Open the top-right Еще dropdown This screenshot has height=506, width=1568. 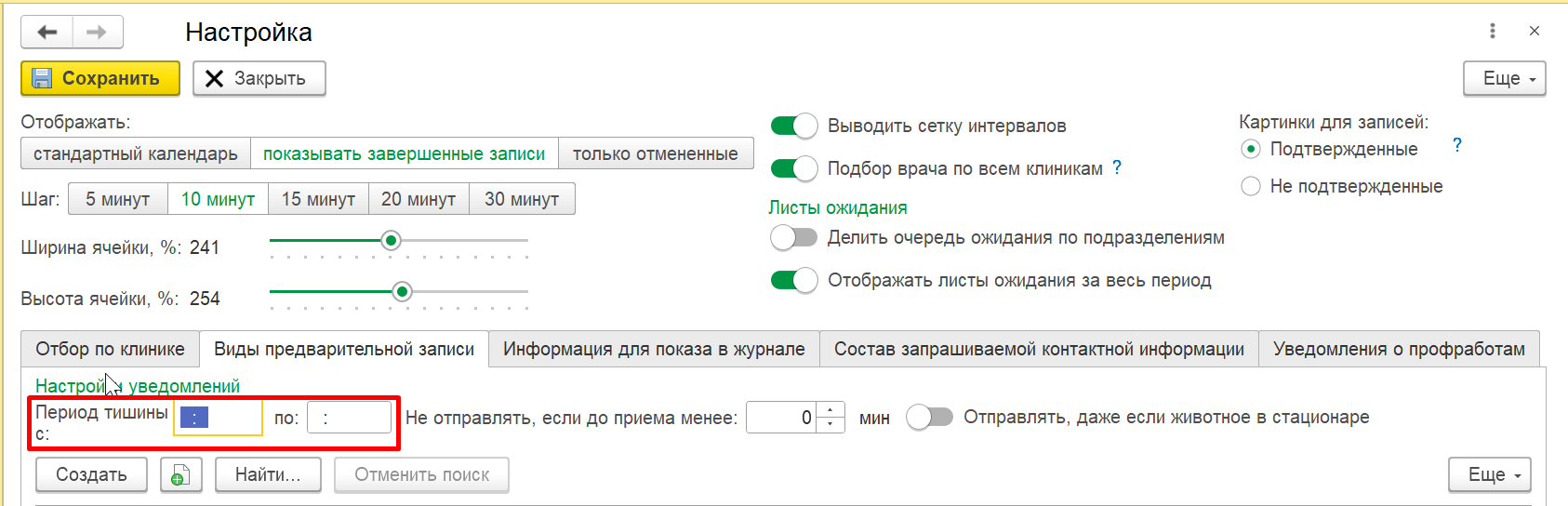point(1504,79)
